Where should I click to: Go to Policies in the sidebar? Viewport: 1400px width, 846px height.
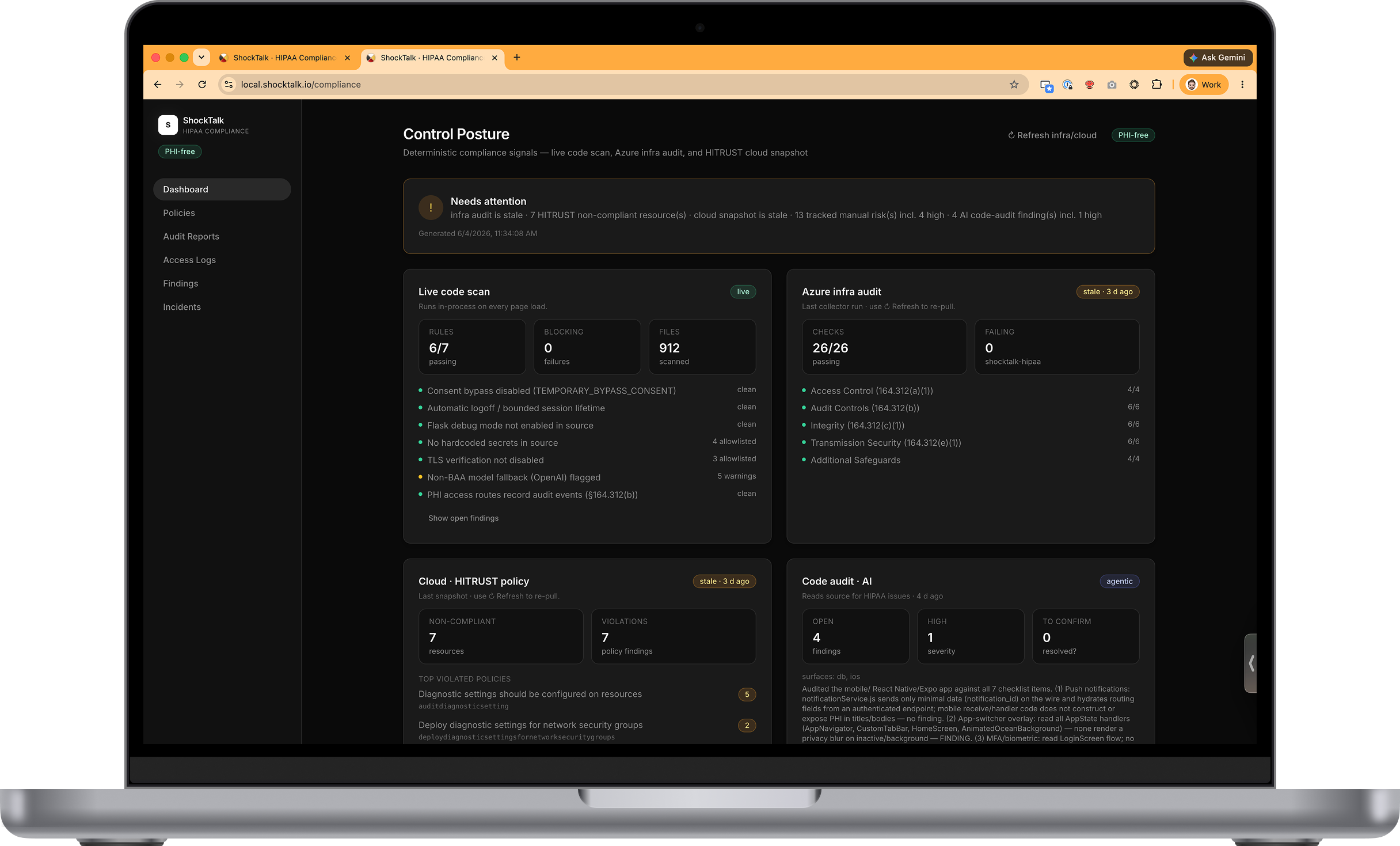pos(222,213)
